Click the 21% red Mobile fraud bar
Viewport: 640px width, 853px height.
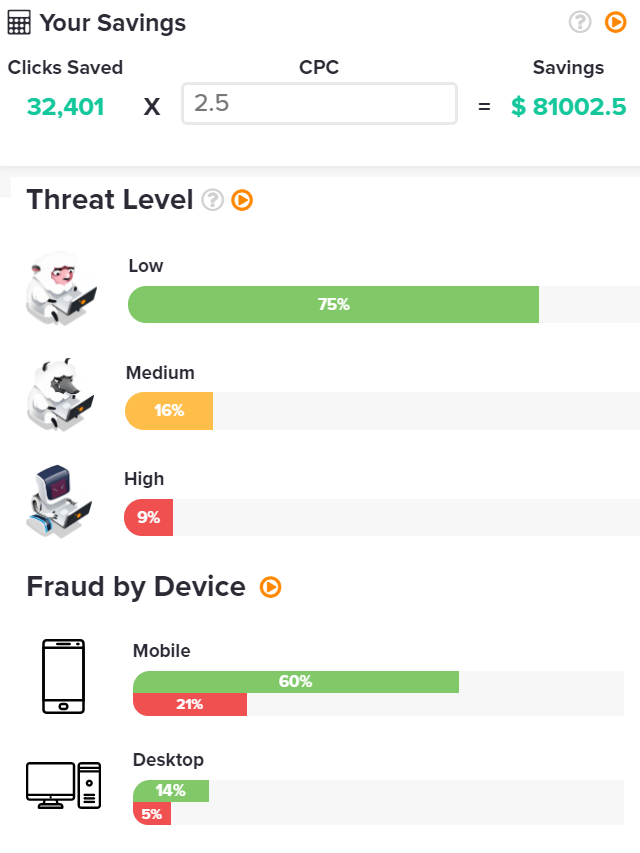189,704
